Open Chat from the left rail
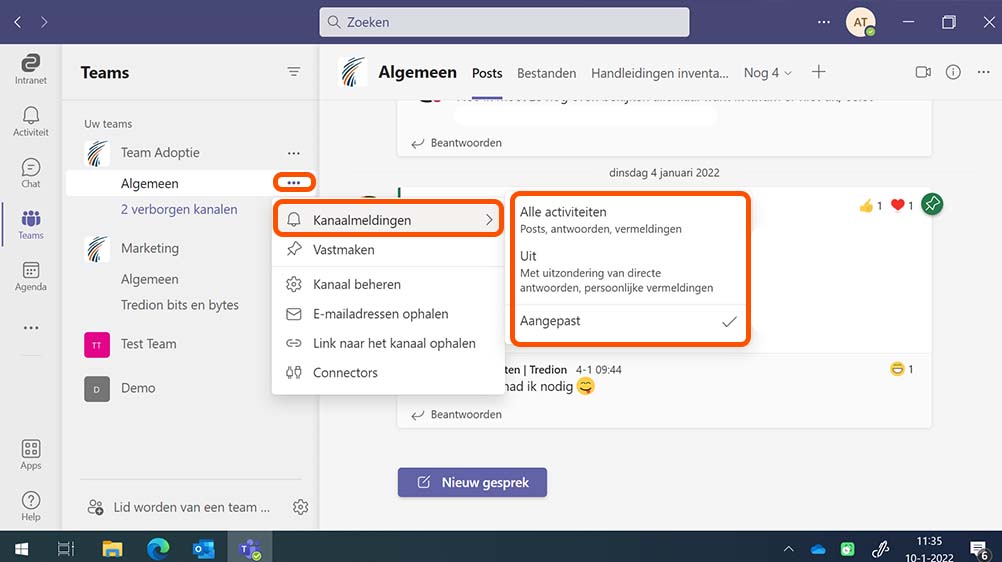Viewport: 1002px width, 562px height. (x=30, y=173)
